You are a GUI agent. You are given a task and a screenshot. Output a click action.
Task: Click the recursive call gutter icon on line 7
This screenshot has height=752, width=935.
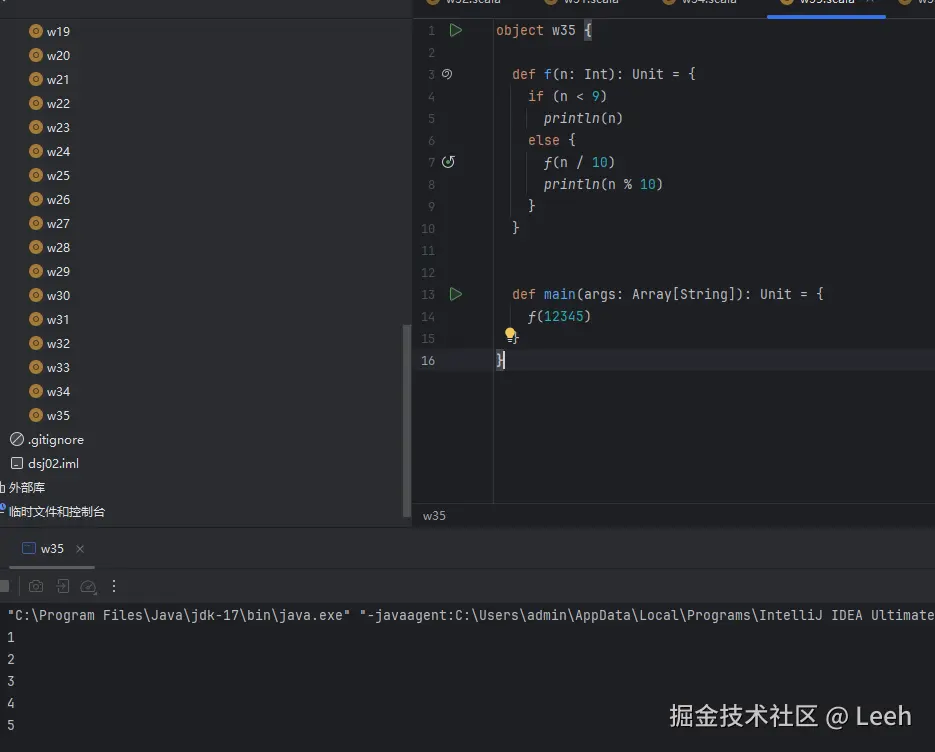tap(447, 161)
